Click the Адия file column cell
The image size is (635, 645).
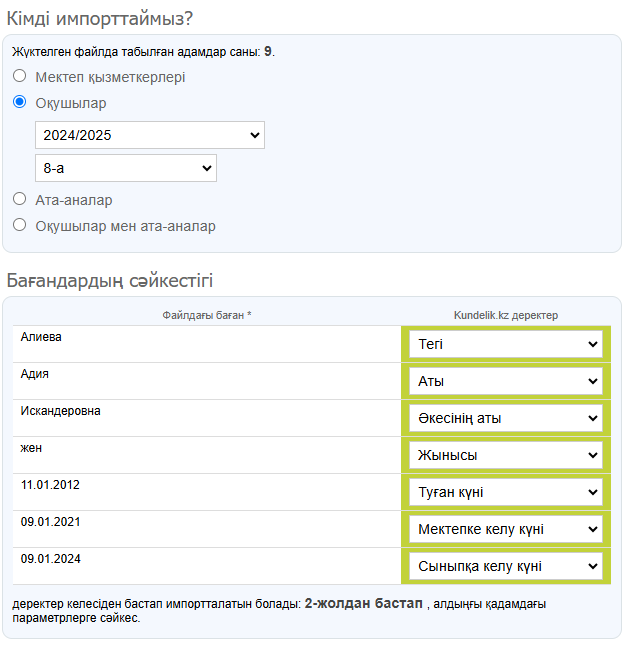point(207,381)
